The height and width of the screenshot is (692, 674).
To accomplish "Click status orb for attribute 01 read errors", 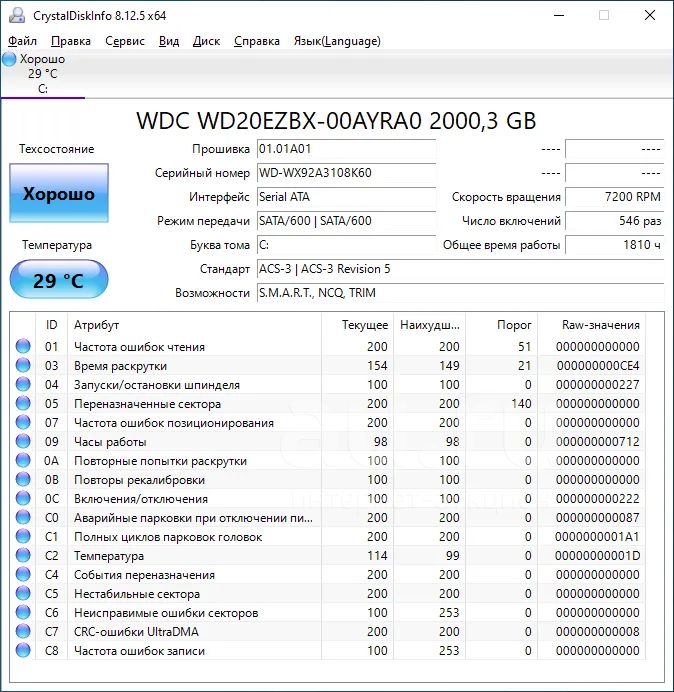I will click(23, 346).
